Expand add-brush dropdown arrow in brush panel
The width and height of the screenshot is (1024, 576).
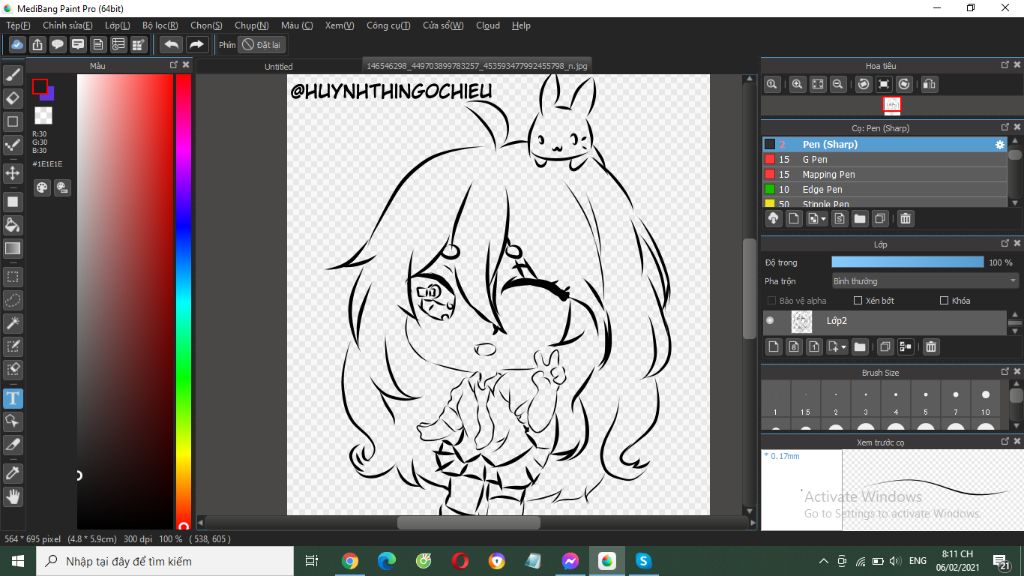click(x=823, y=219)
